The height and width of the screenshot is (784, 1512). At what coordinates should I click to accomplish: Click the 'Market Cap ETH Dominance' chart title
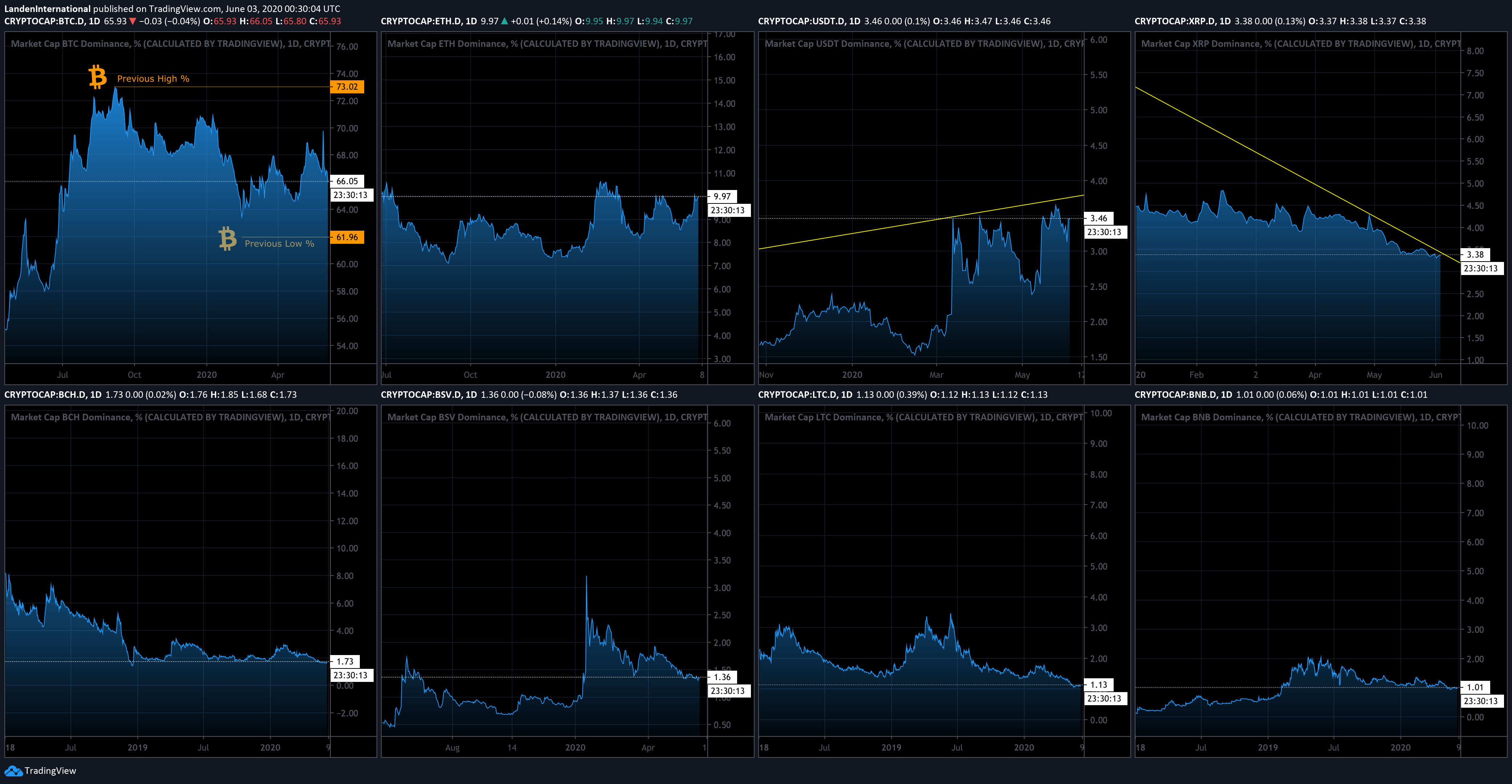pyautogui.click(x=548, y=44)
